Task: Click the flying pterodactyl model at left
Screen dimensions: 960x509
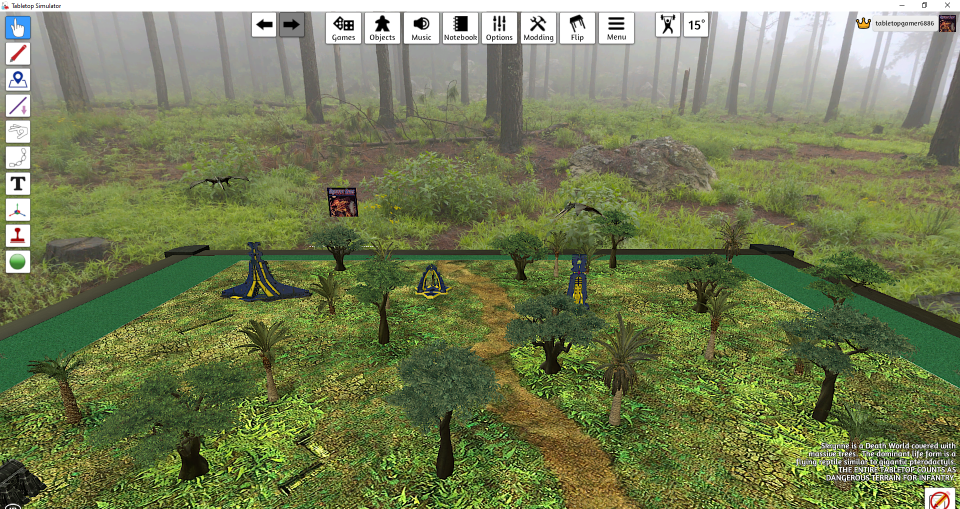Action: pos(219,181)
